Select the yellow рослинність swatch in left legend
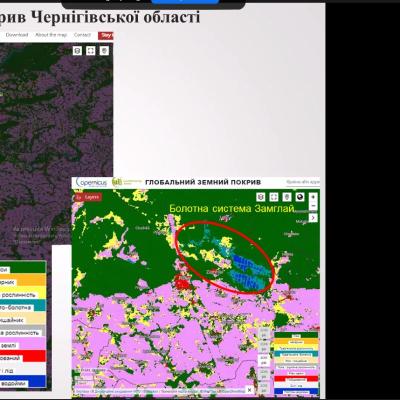 pyautogui.click(x=23, y=293)
